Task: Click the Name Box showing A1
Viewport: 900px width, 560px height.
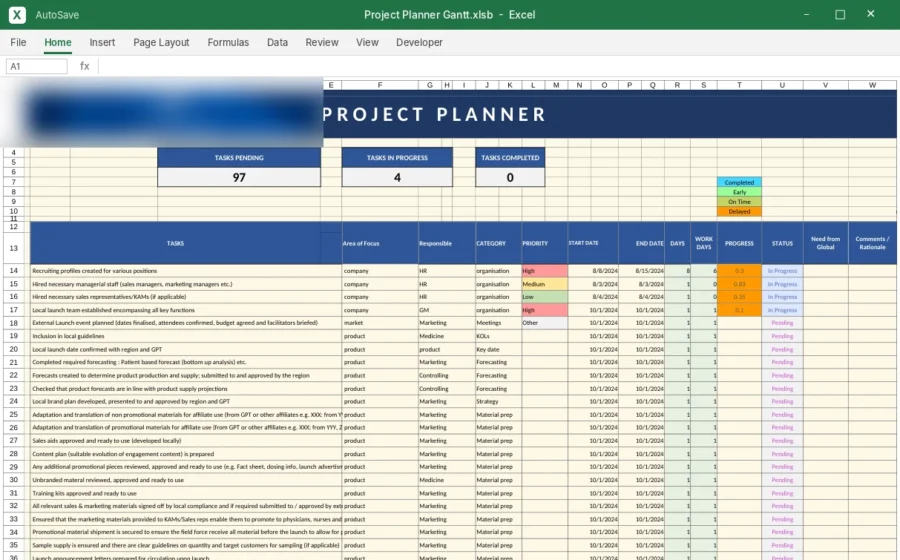Action: (x=37, y=67)
